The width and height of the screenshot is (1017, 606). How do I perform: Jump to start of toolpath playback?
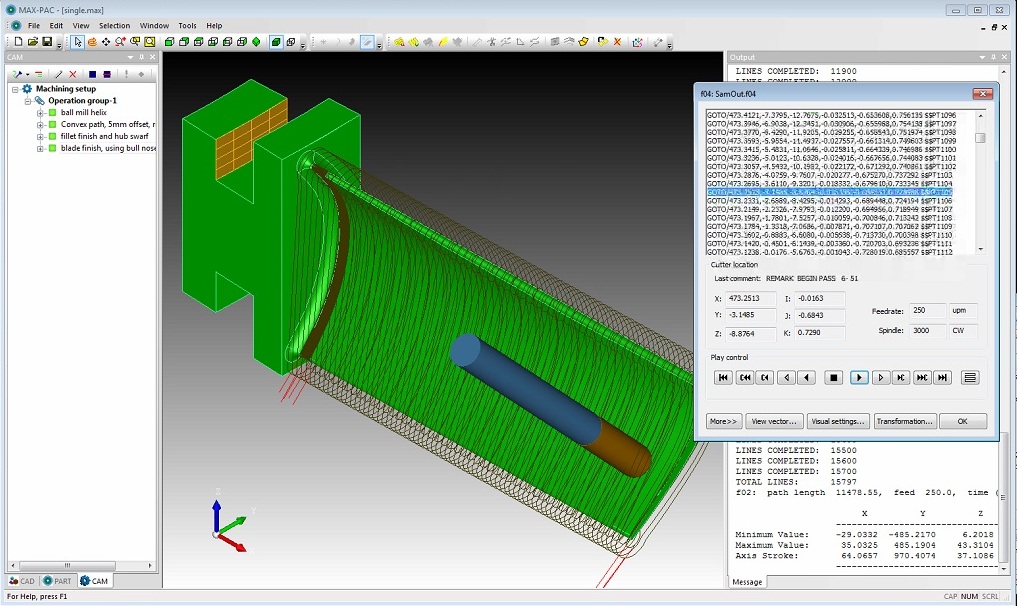[x=723, y=378]
